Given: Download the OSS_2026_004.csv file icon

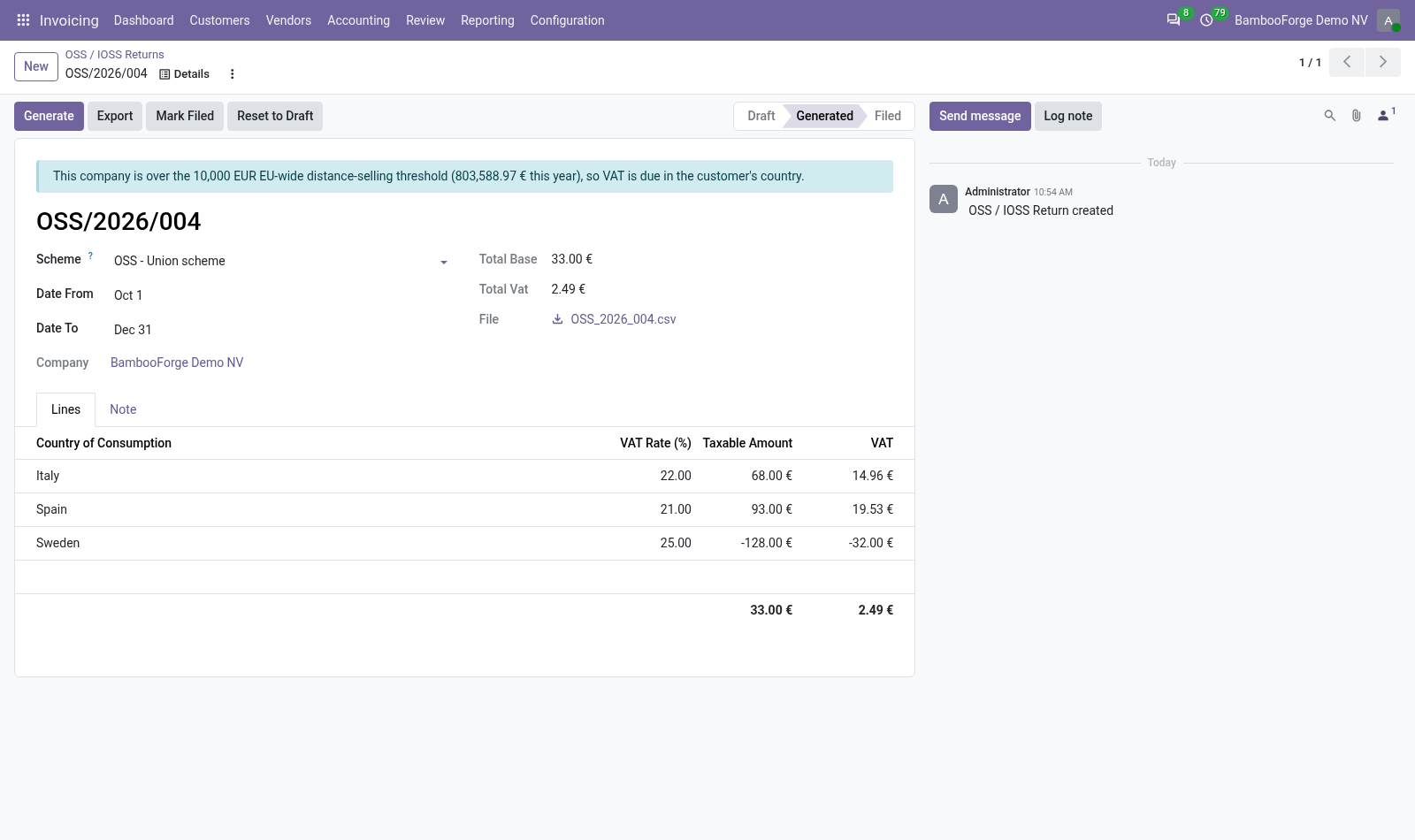Looking at the screenshot, I should 557,319.
